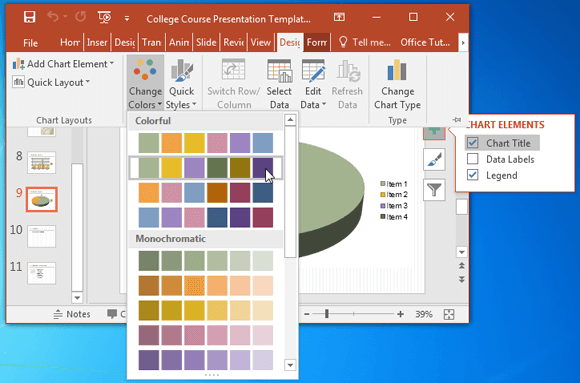The image size is (580, 383).
Task: Select slide 10 thumbnail
Action: tap(41, 236)
